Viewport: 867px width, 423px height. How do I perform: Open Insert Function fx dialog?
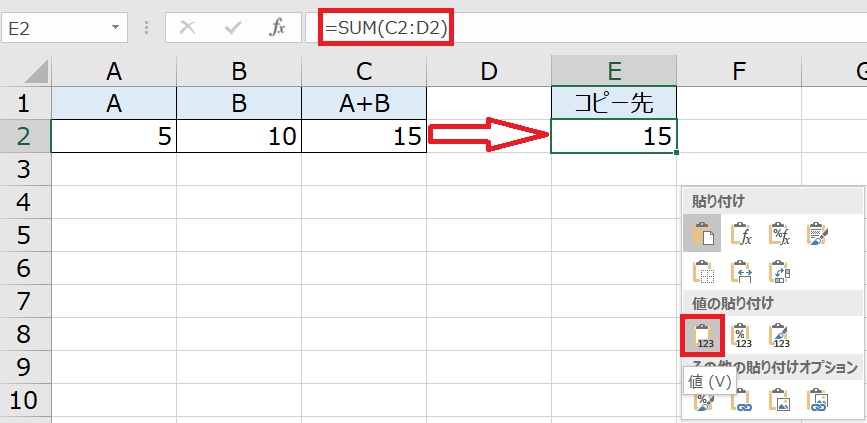pos(277,28)
